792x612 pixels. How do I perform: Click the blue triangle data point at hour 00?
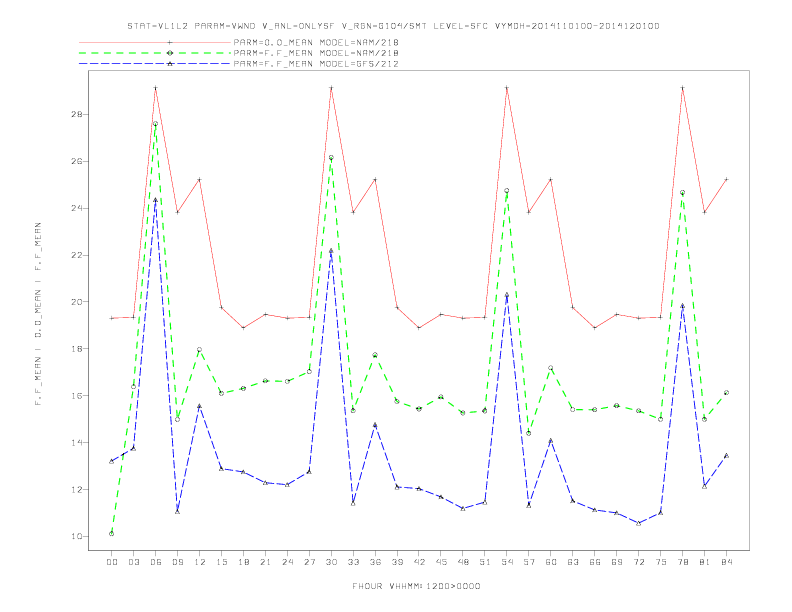pos(112,461)
